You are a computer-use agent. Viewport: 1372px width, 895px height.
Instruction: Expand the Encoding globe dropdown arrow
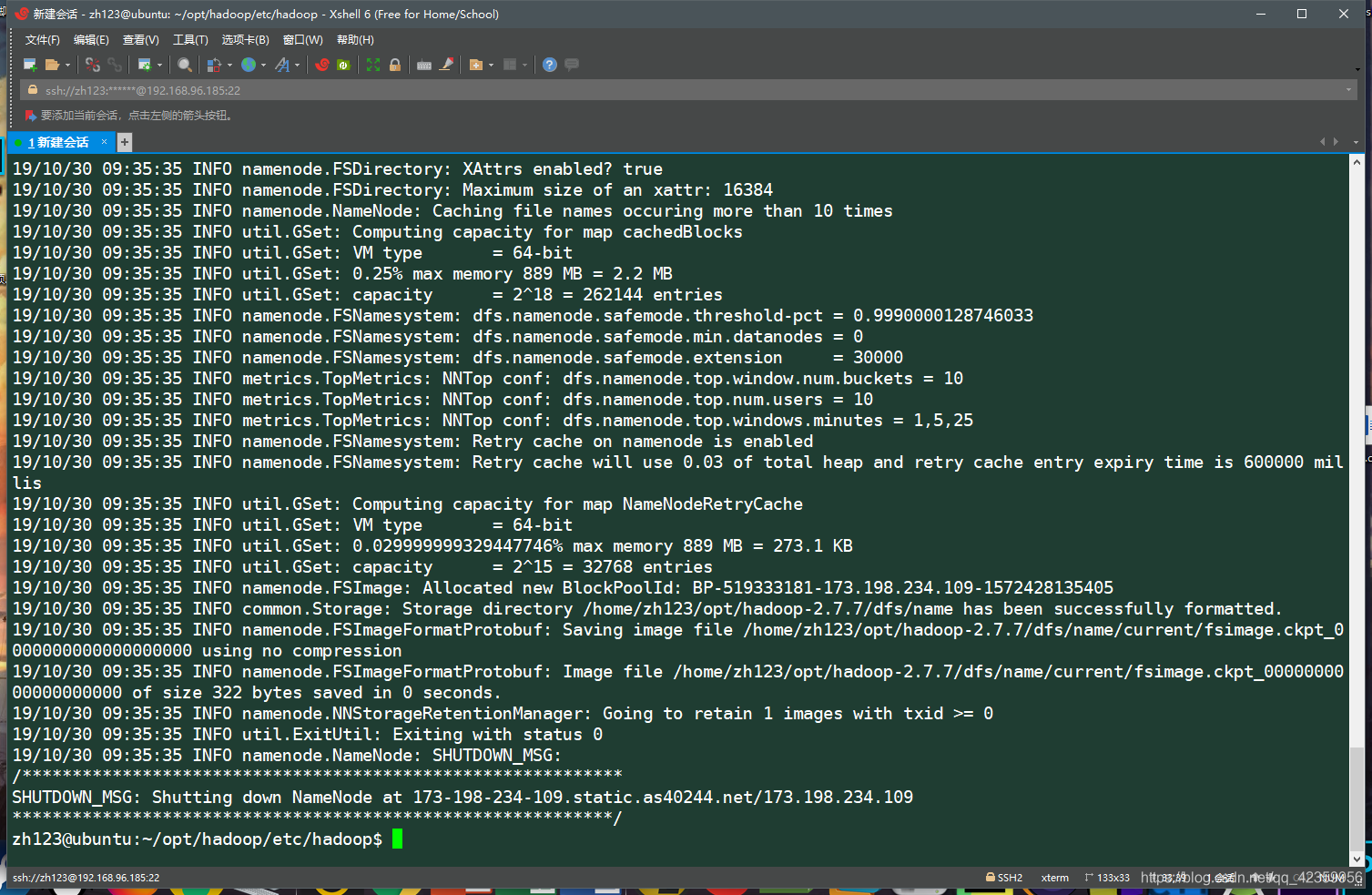pos(263,65)
